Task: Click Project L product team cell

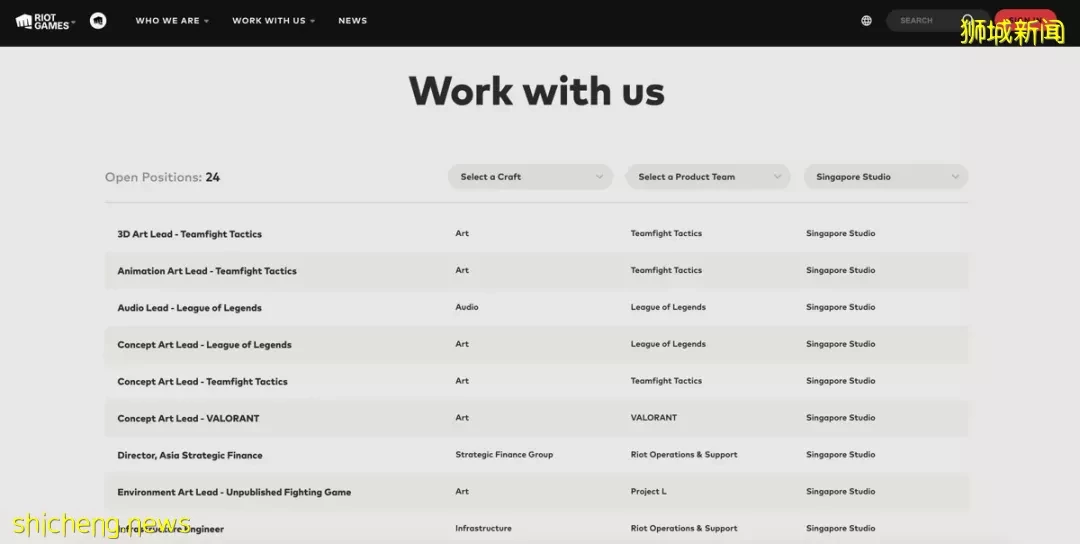Action: [x=648, y=492]
